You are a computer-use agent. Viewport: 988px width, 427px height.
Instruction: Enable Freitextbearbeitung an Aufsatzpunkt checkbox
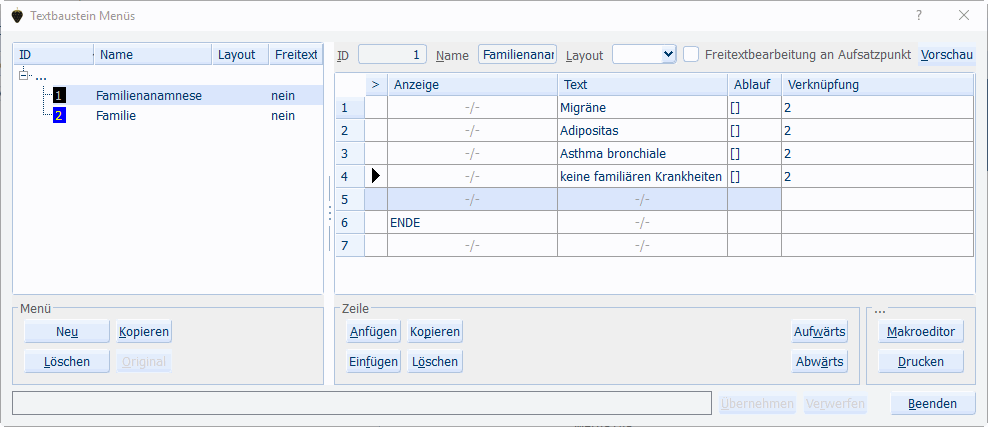tap(691, 55)
